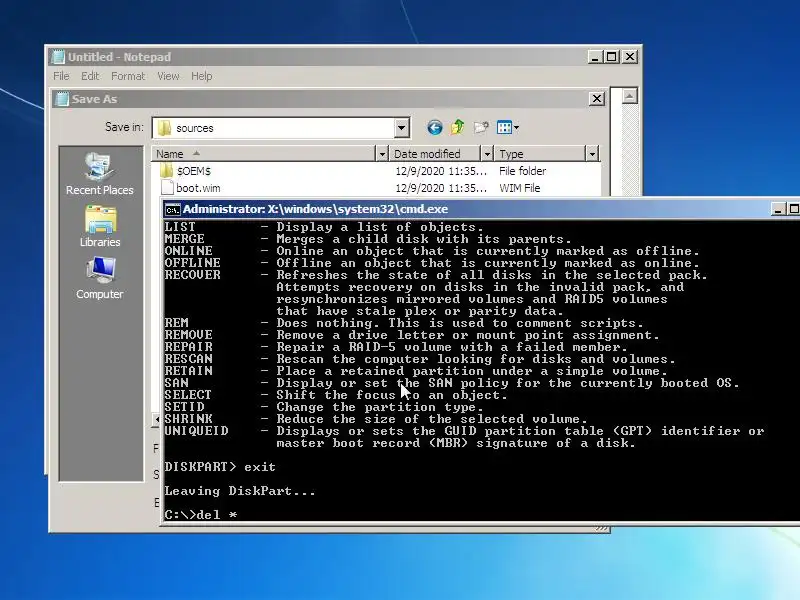The height and width of the screenshot is (600, 800).
Task: Click the 'DISKPART> exit' line
Action: [x=220, y=467]
